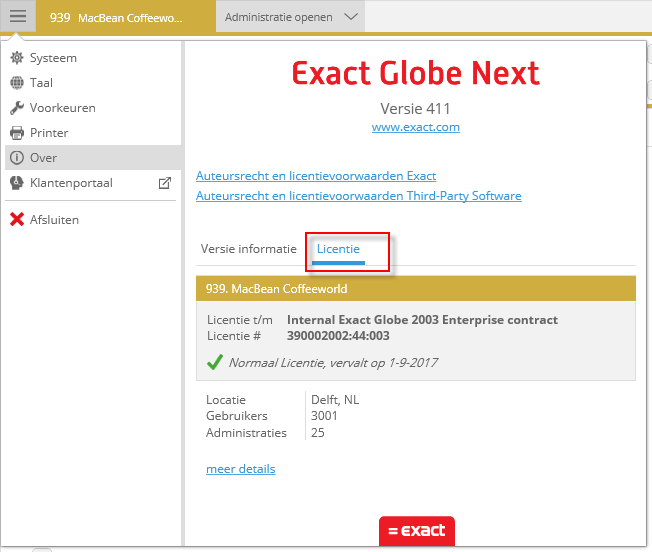The width and height of the screenshot is (652, 552).
Task: Click the 939 MacBean Coffeewo... title tab
Action: (x=126, y=17)
